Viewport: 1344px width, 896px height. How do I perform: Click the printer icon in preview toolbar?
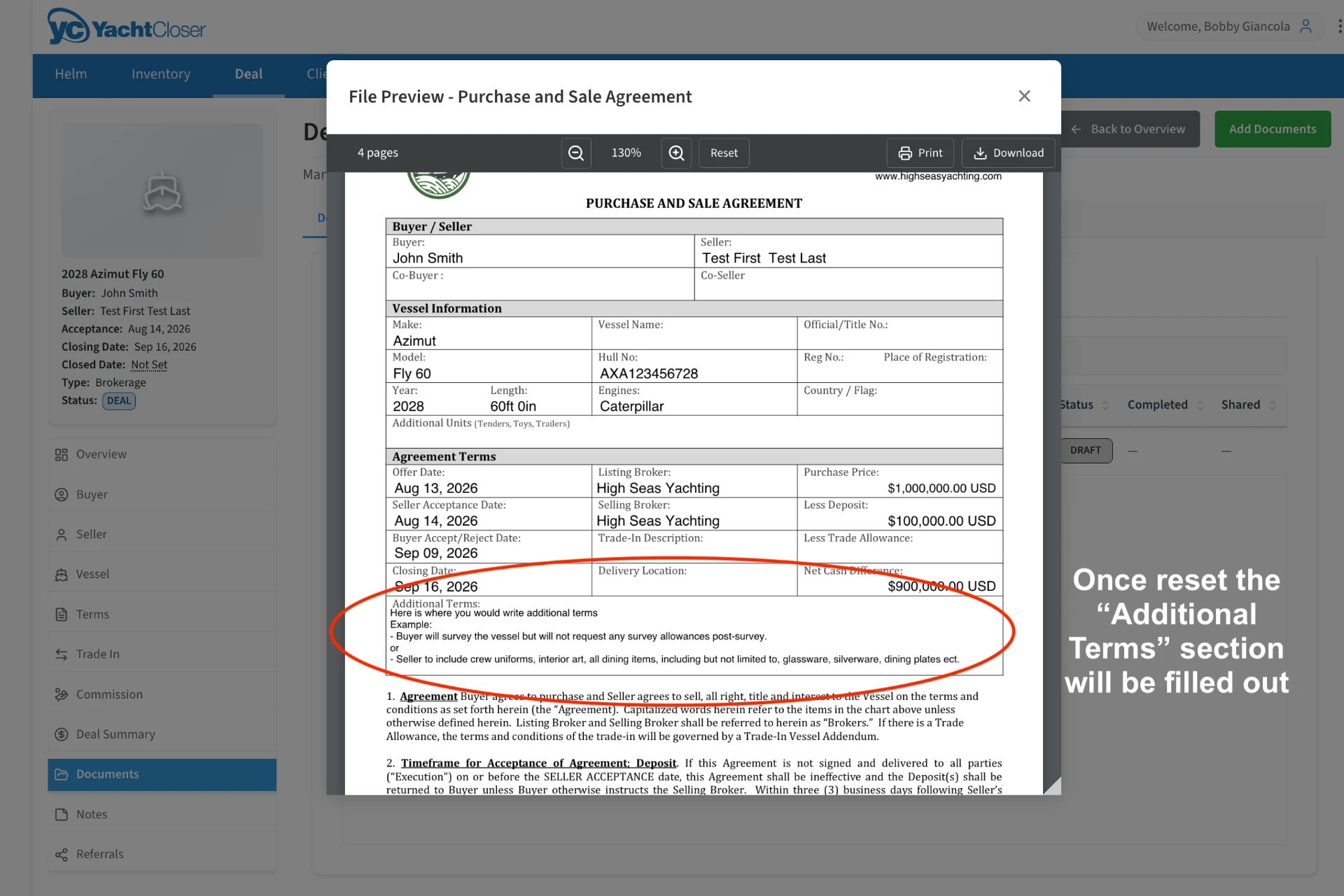coord(905,153)
